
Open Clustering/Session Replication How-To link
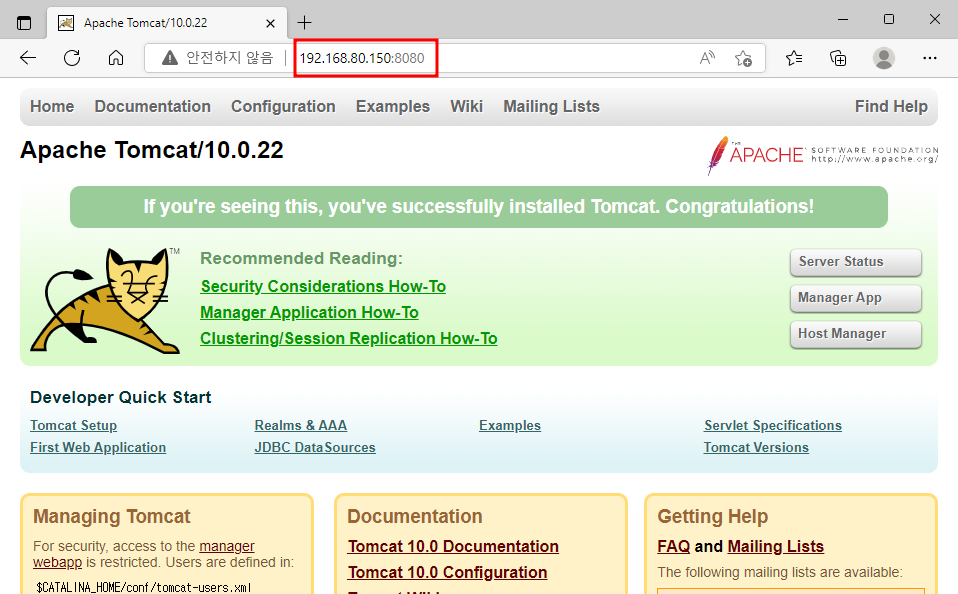(348, 339)
